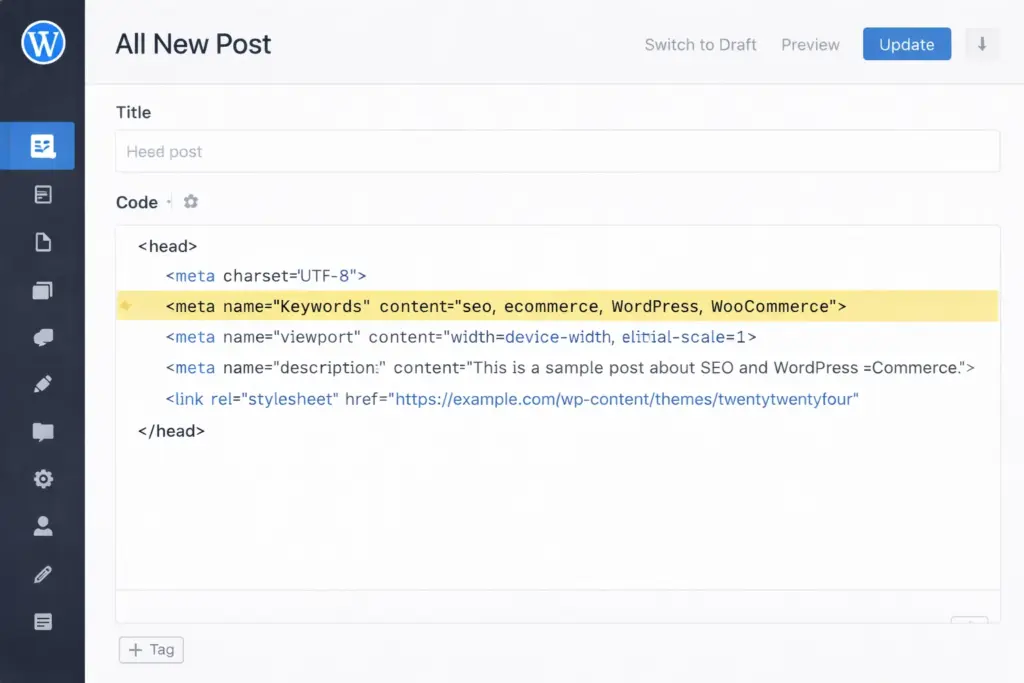Open the Settings gear in the sidebar
Viewport: 1024px width, 683px height.
41,478
